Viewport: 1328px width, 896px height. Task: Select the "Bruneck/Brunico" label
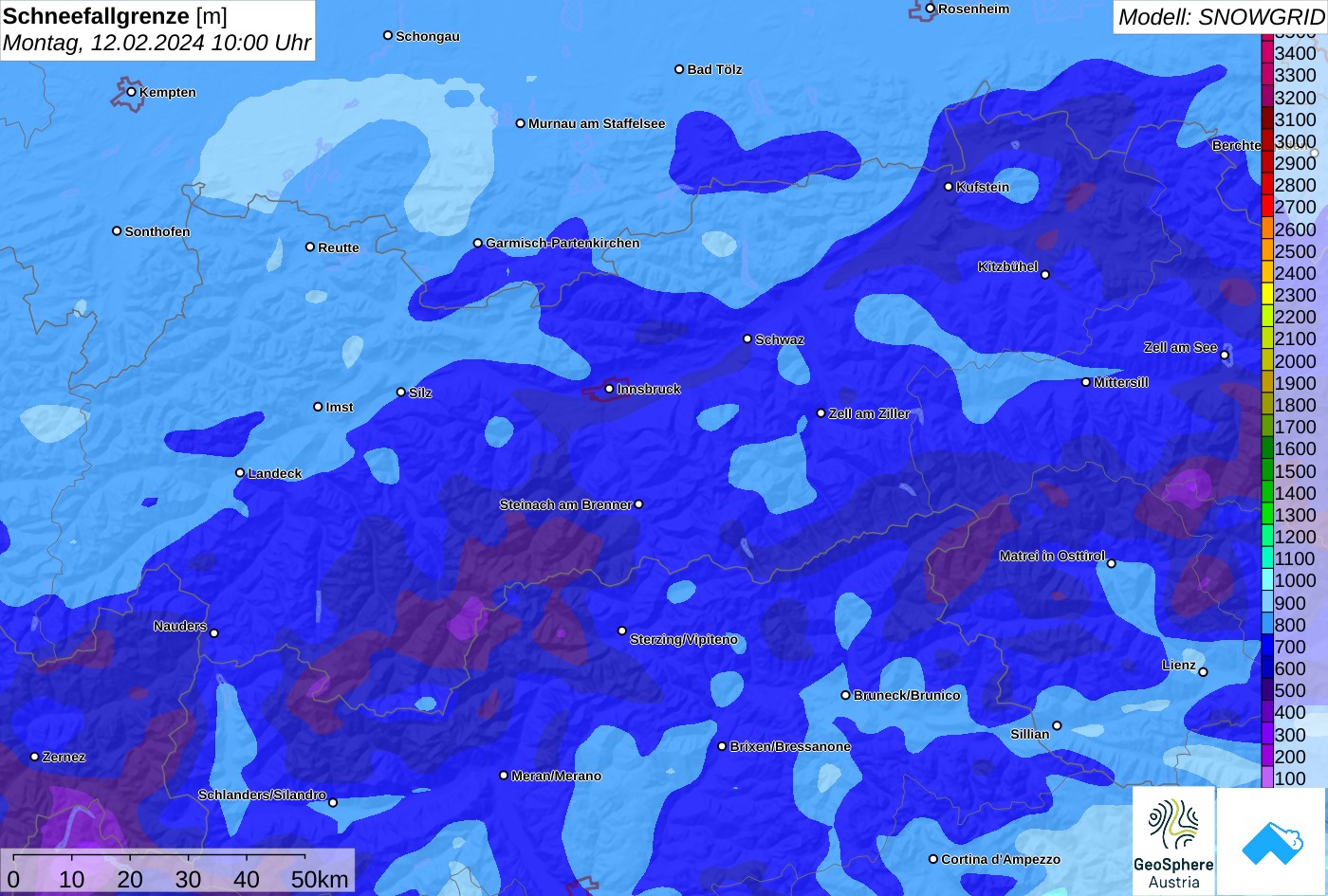907,695
